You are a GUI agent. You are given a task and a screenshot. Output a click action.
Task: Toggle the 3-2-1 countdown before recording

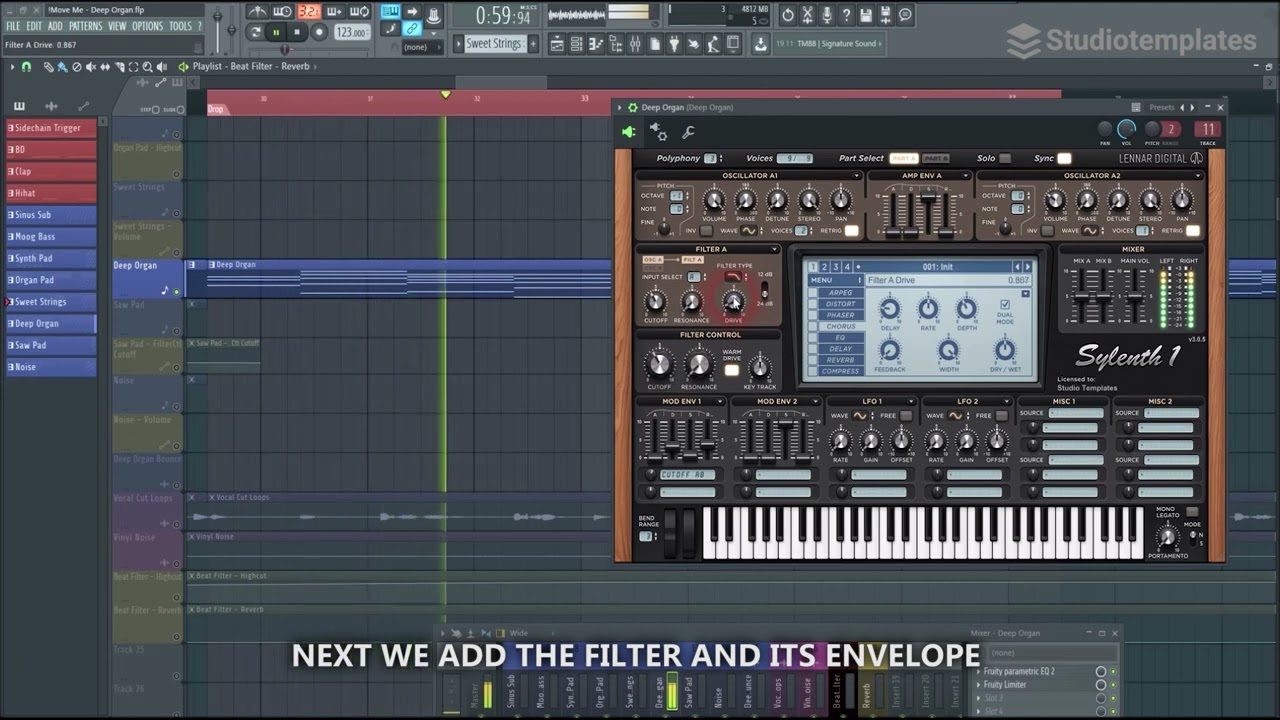point(308,12)
